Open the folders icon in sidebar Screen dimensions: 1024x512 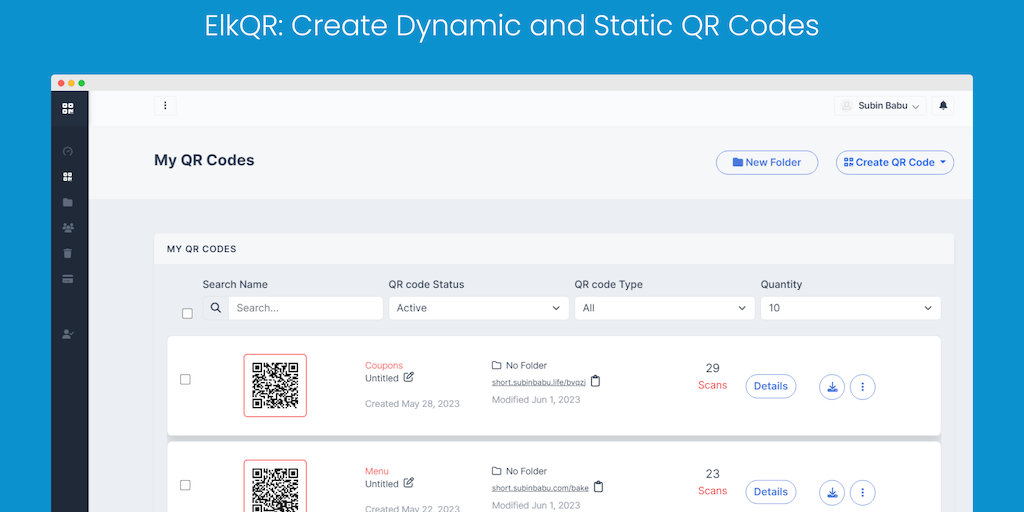tap(68, 203)
